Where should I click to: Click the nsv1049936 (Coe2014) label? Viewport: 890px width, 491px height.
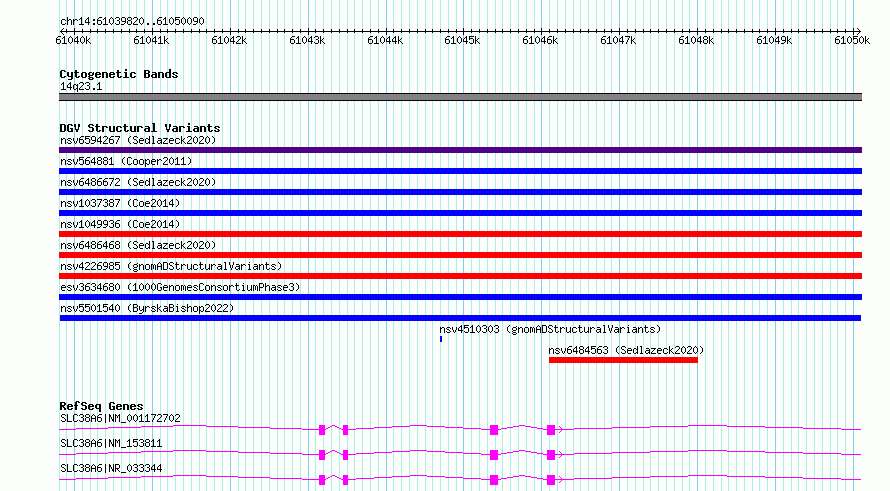[120, 224]
